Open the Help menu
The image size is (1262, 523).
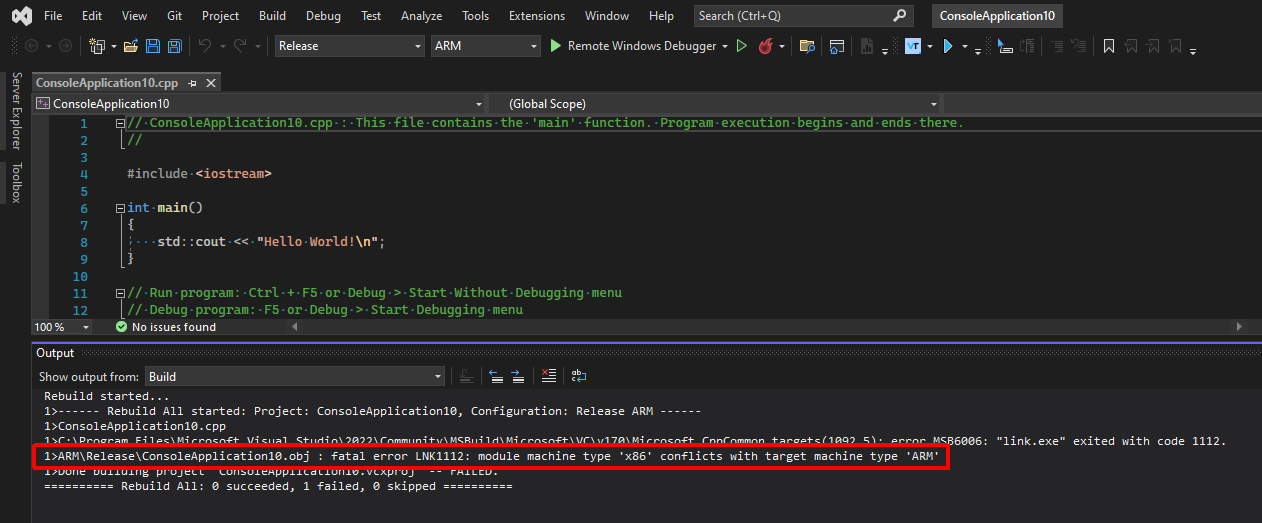point(661,16)
